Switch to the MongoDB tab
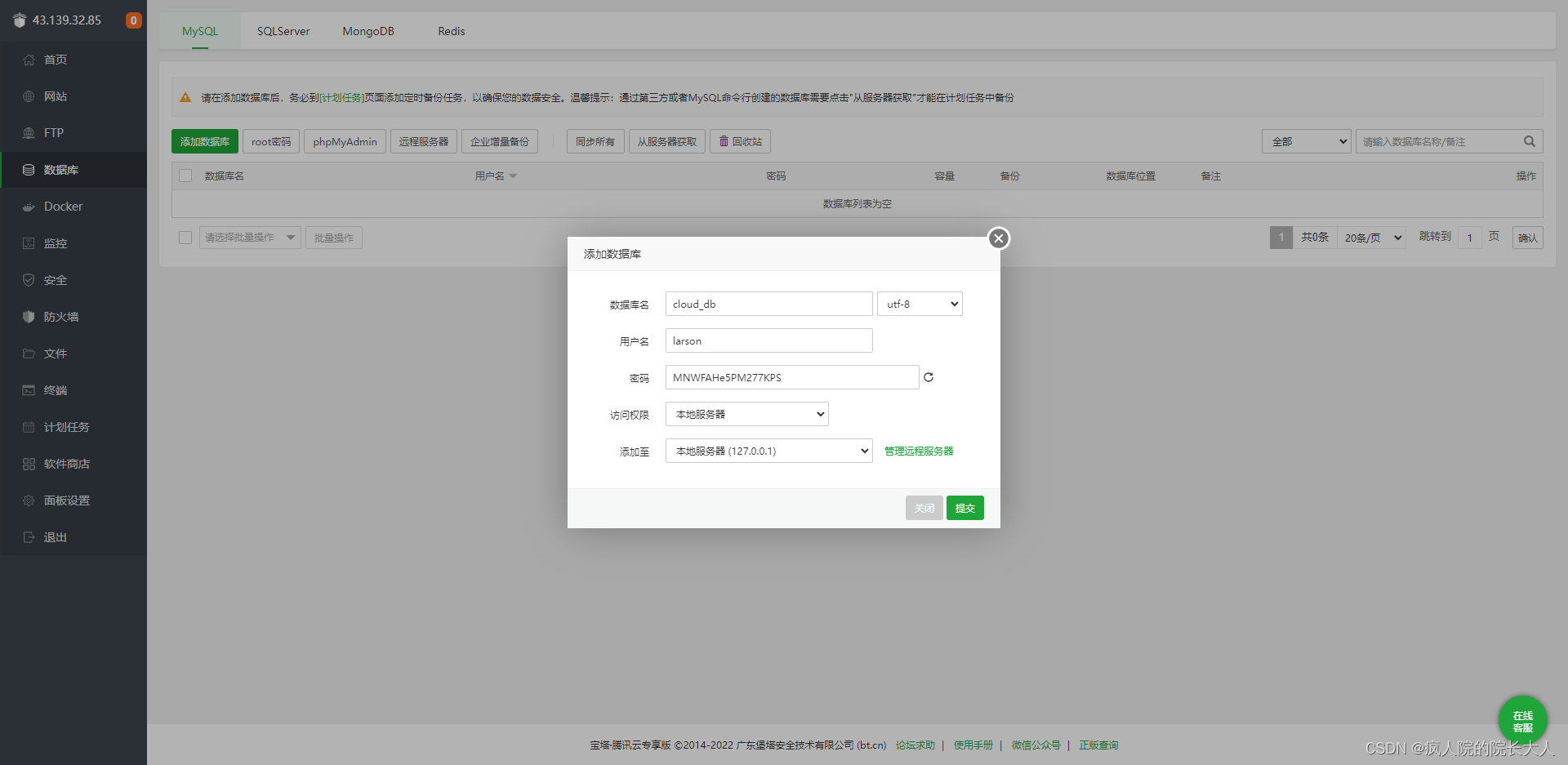Screen dimensions: 1568x765 coord(368,31)
